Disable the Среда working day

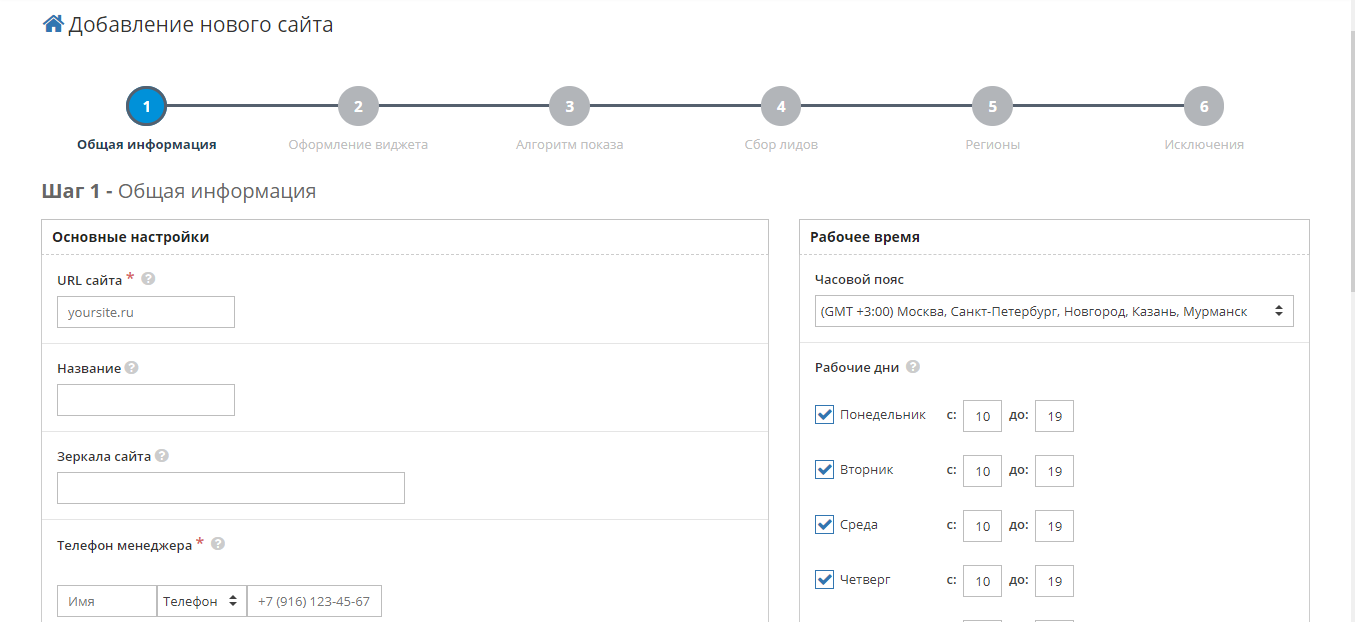coord(825,524)
